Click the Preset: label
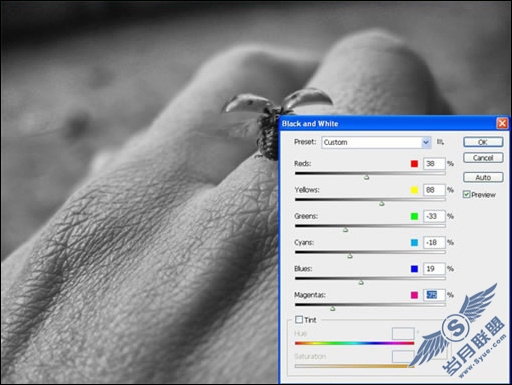The image size is (512, 385). 305,142
